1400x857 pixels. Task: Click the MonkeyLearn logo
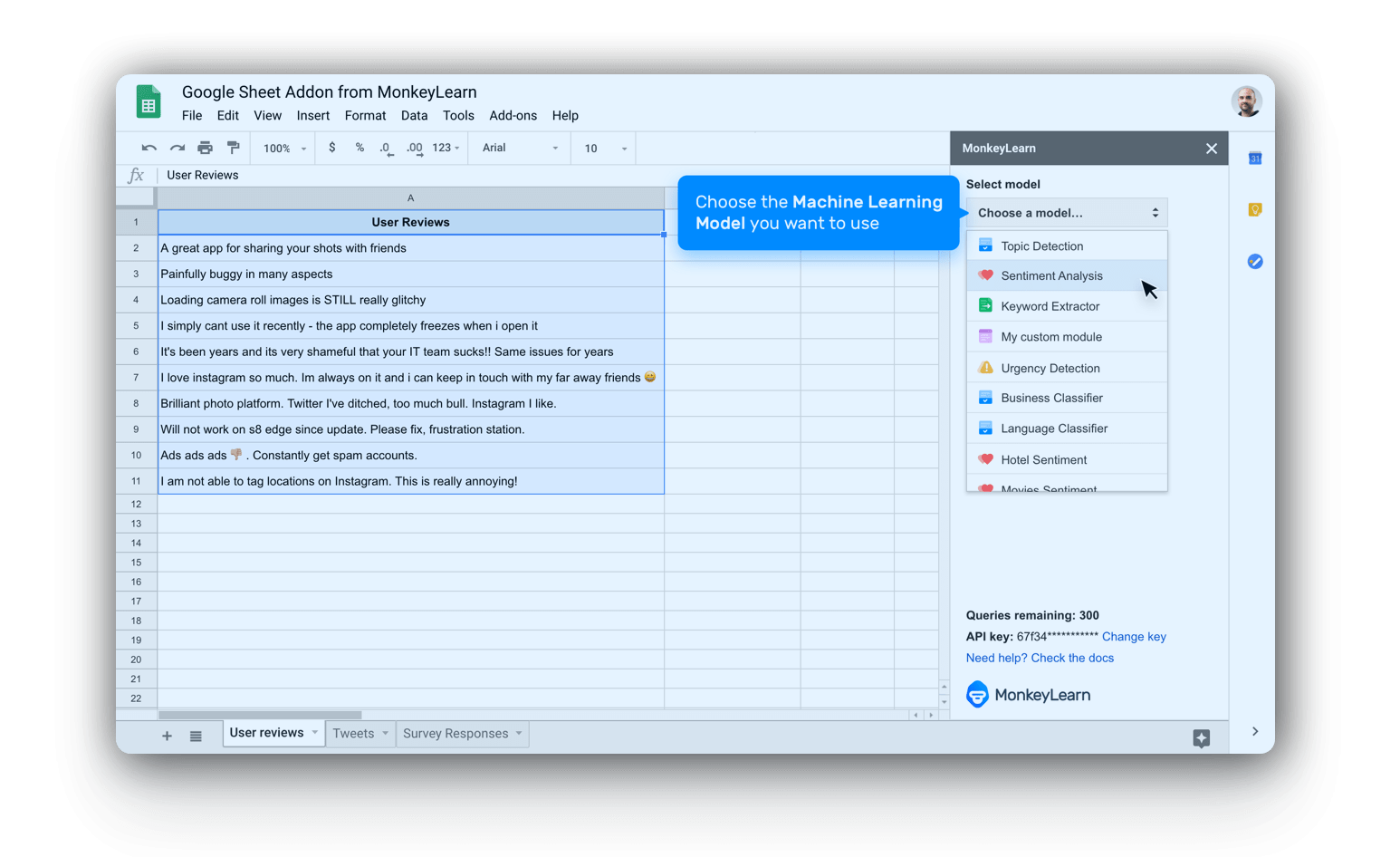pyautogui.click(x=1029, y=695)
